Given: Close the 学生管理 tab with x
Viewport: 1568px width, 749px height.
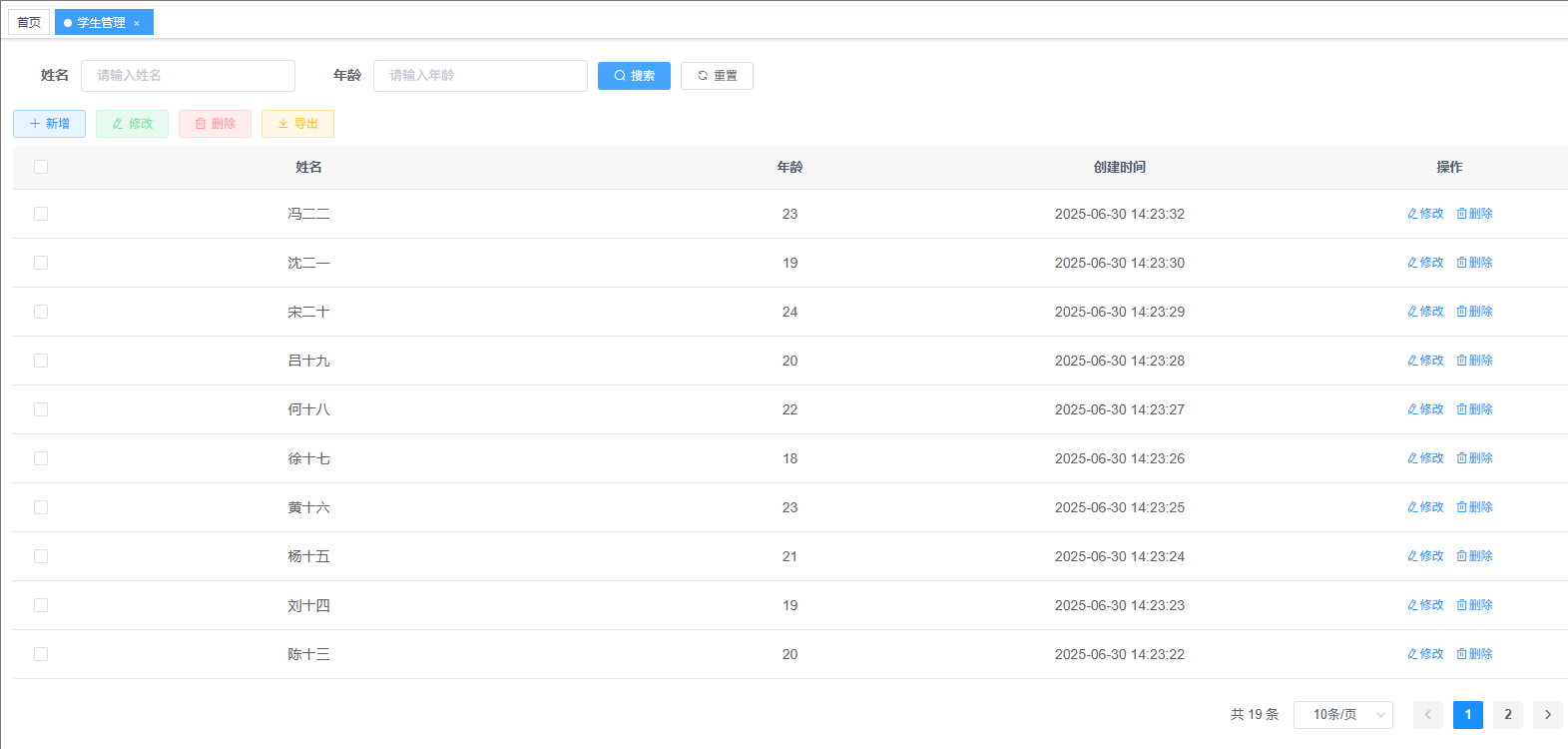Looking at the screenshot, I should [x=137, y=23].
